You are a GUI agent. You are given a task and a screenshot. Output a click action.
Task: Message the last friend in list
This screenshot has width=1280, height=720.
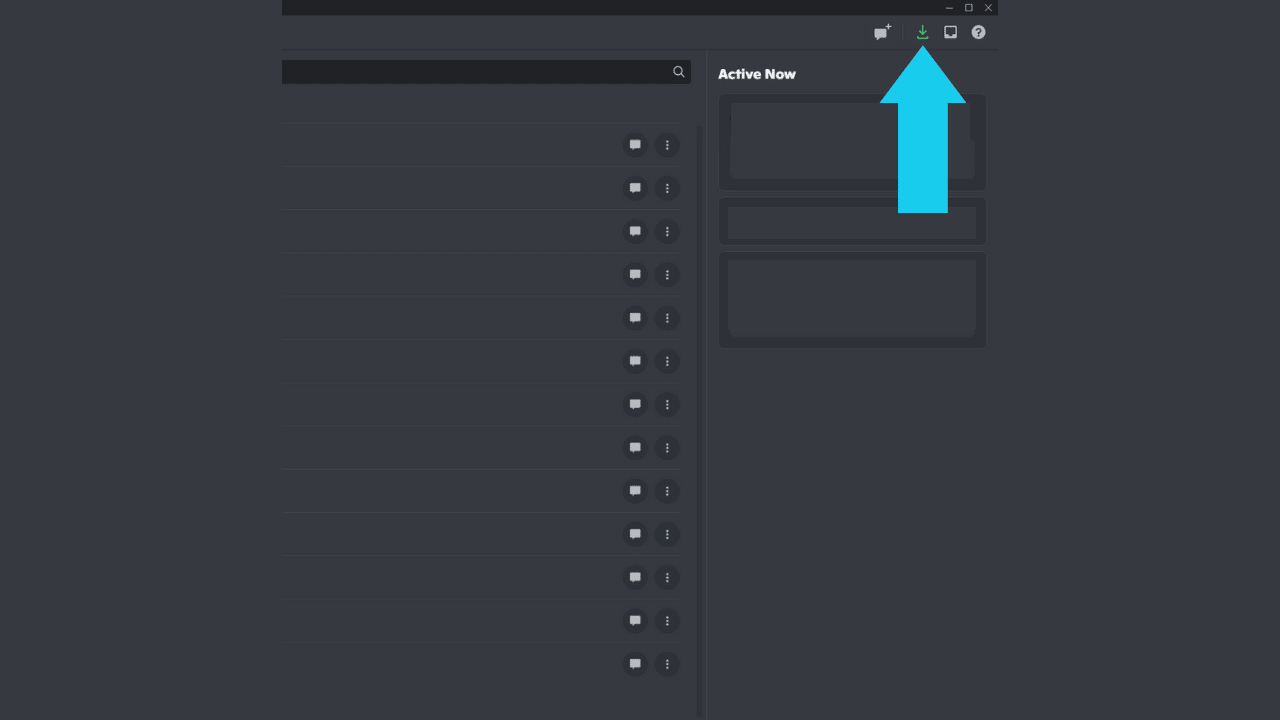click(x=635, y=664)
